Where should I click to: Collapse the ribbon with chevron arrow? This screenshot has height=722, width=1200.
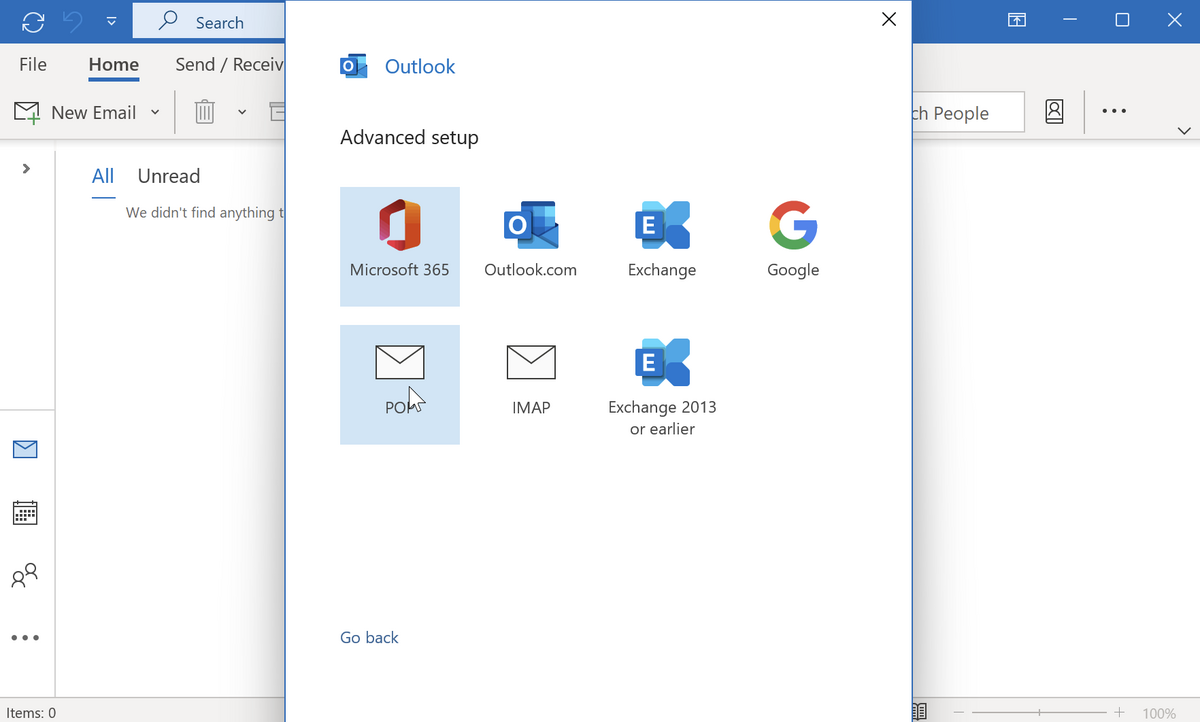point(1184,131)
